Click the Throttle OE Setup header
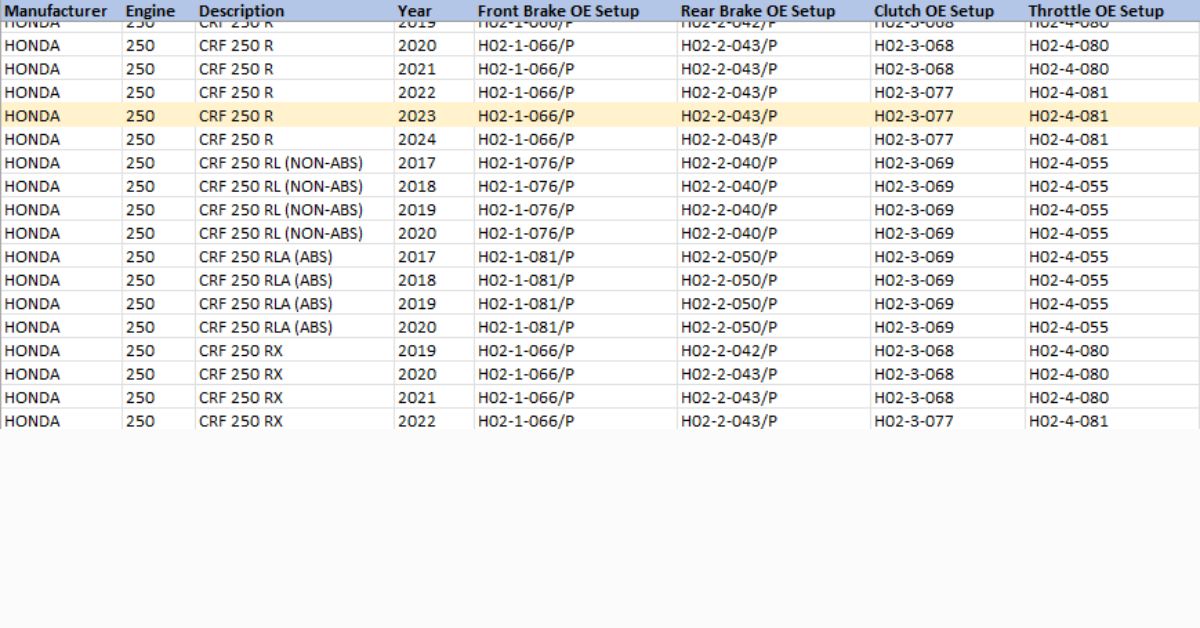1200x628 pixels. [1096, 11]
